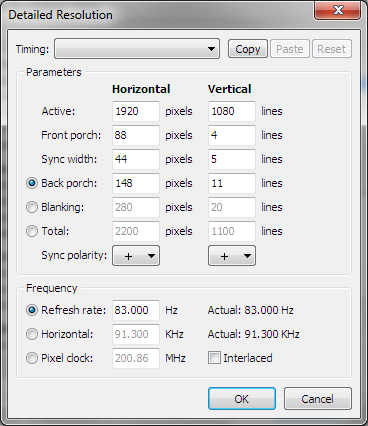Click the vertical Active lines field

click(x=232, y=111)
